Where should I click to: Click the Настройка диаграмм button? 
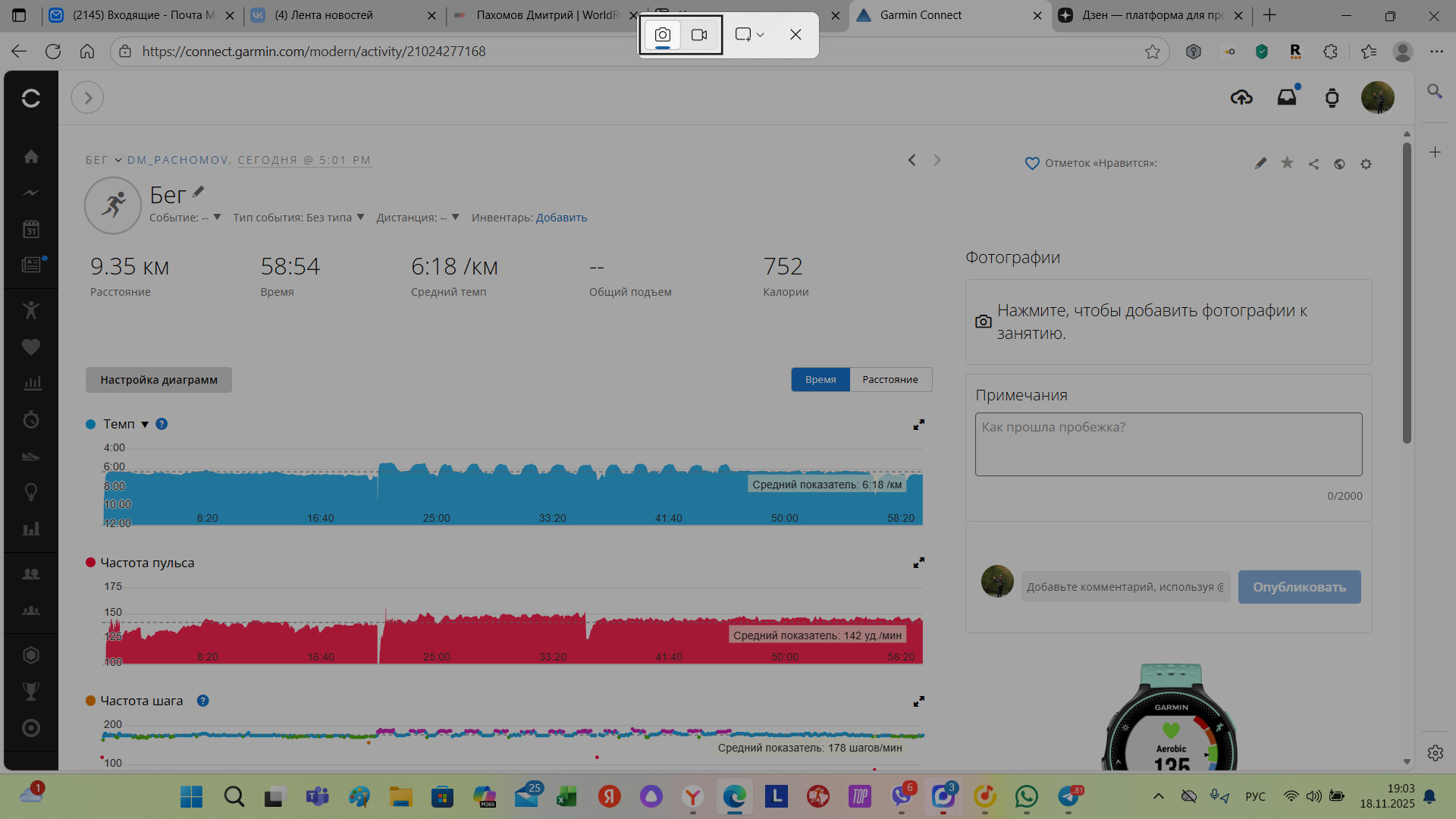(x=158, y=380)
